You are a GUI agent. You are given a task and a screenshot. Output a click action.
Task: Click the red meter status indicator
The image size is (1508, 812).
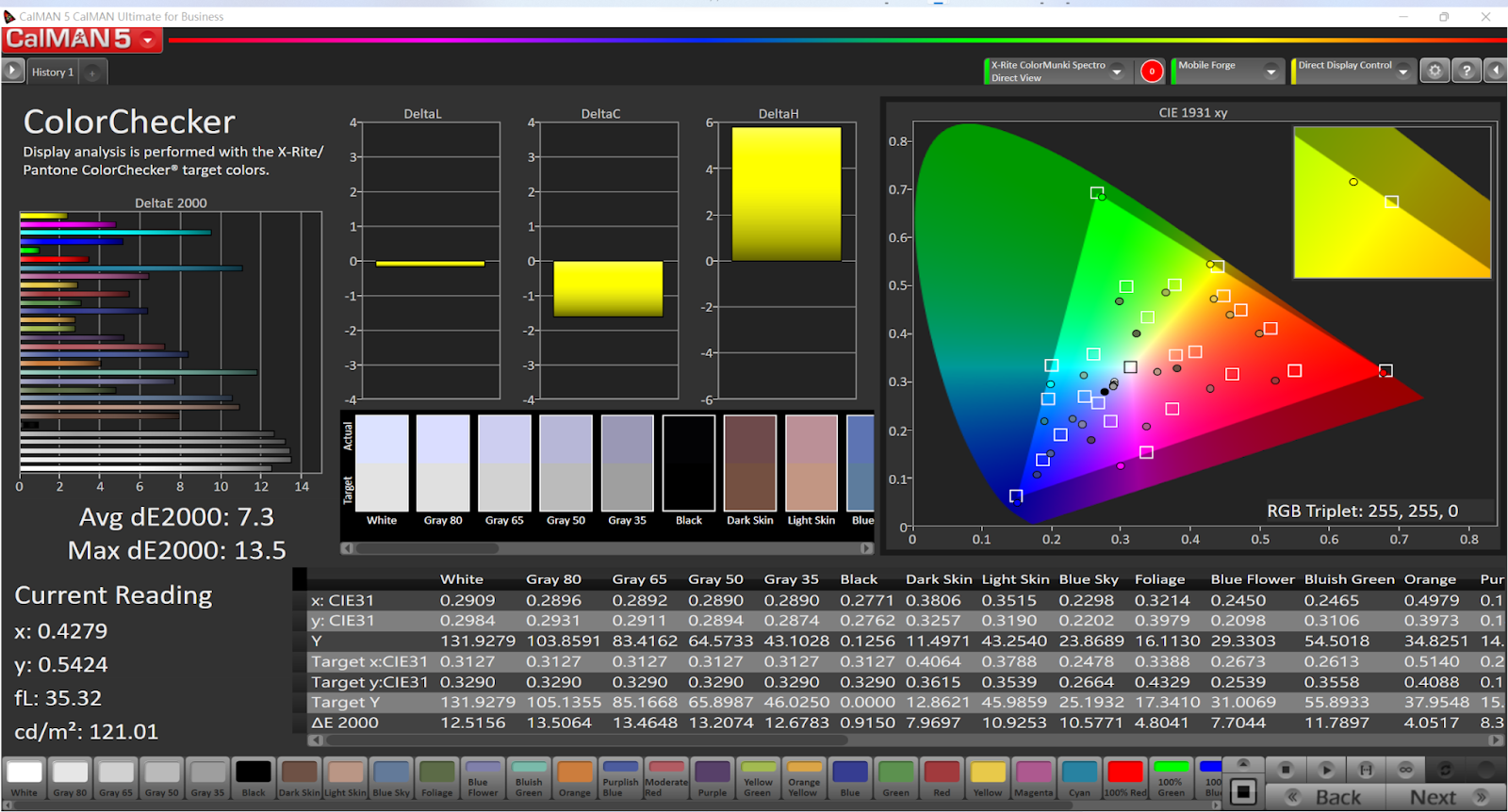1152,71
